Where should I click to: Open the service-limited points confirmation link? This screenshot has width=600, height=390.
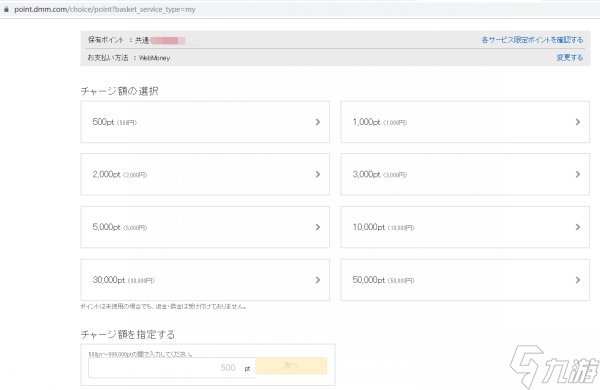tap(532, 40)
